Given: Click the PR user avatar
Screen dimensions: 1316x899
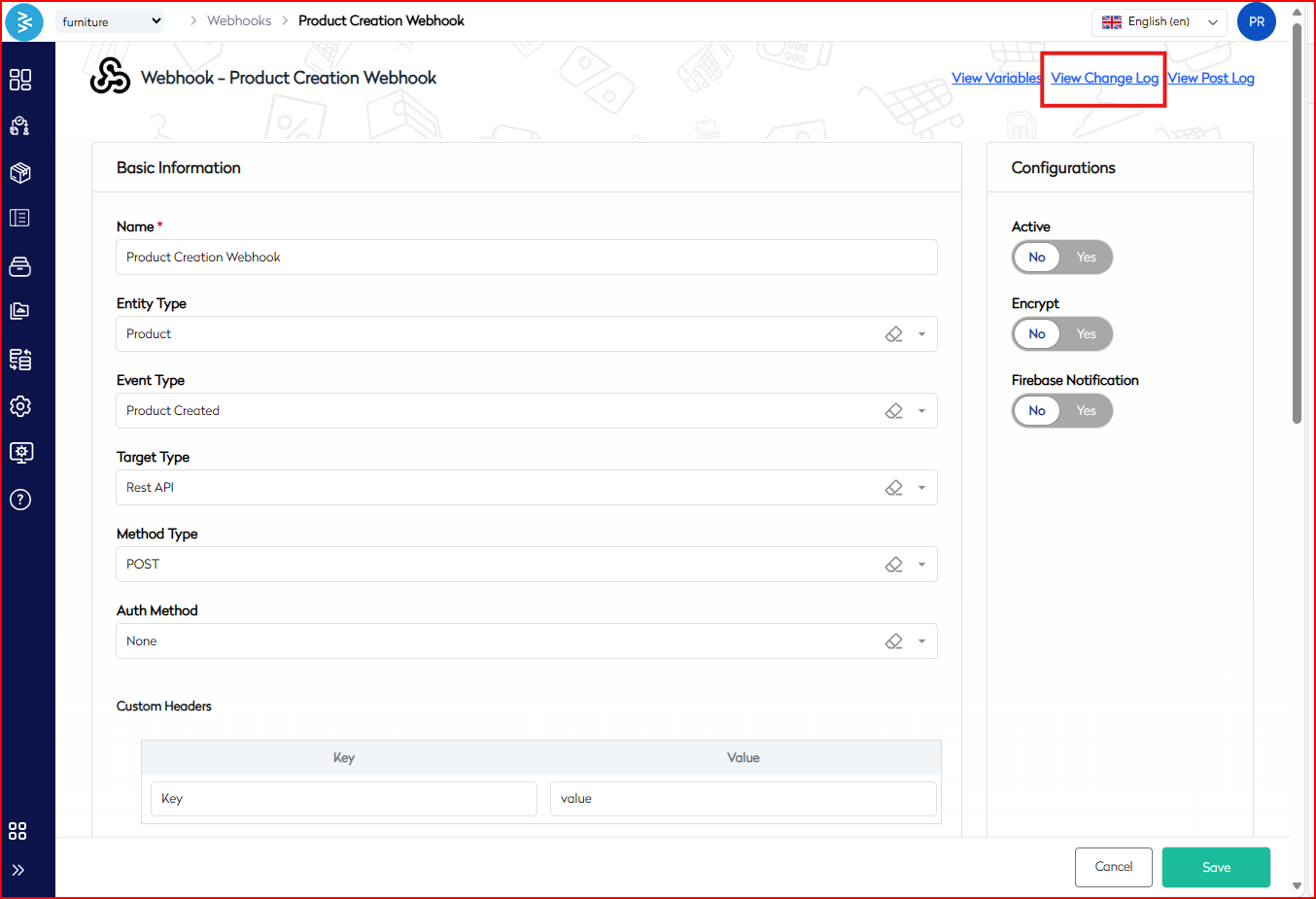Looking at the screenshot, I should [1256, 21].
